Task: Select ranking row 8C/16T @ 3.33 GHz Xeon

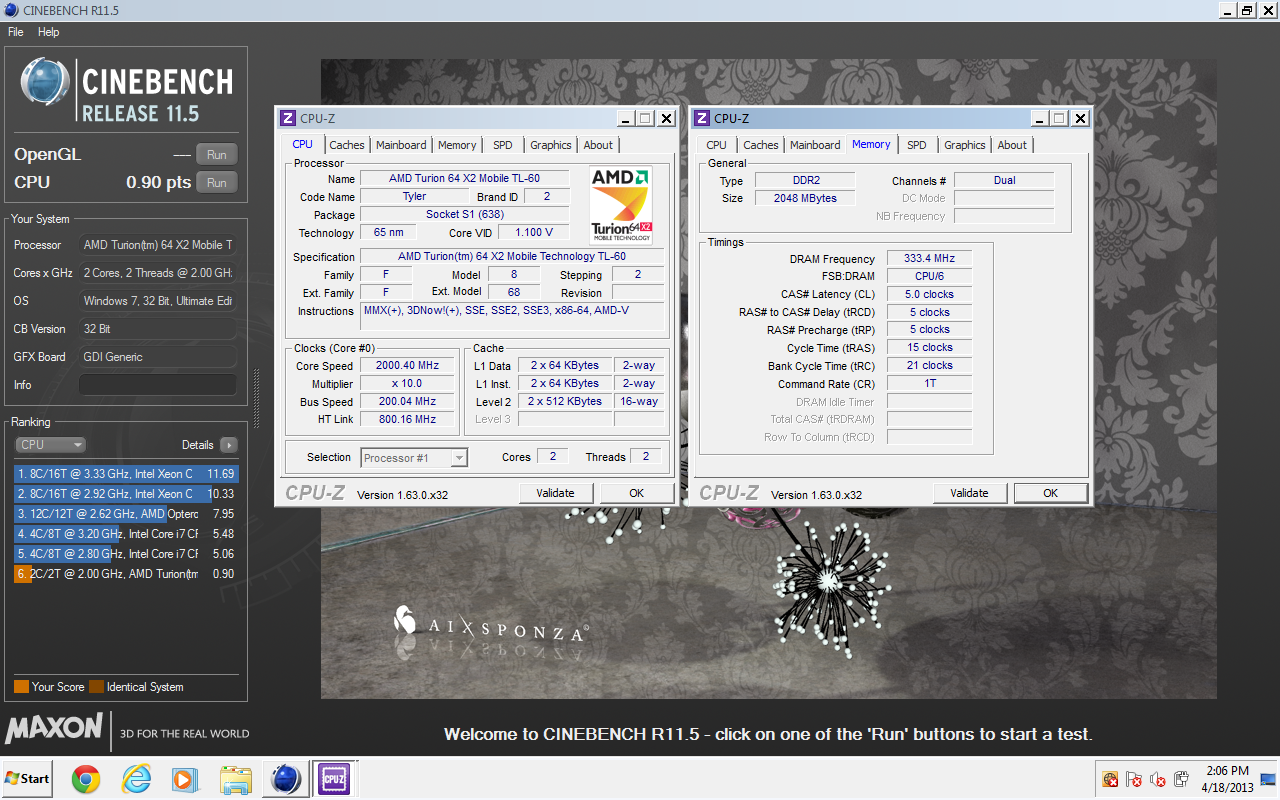Action: coord(126,474)
